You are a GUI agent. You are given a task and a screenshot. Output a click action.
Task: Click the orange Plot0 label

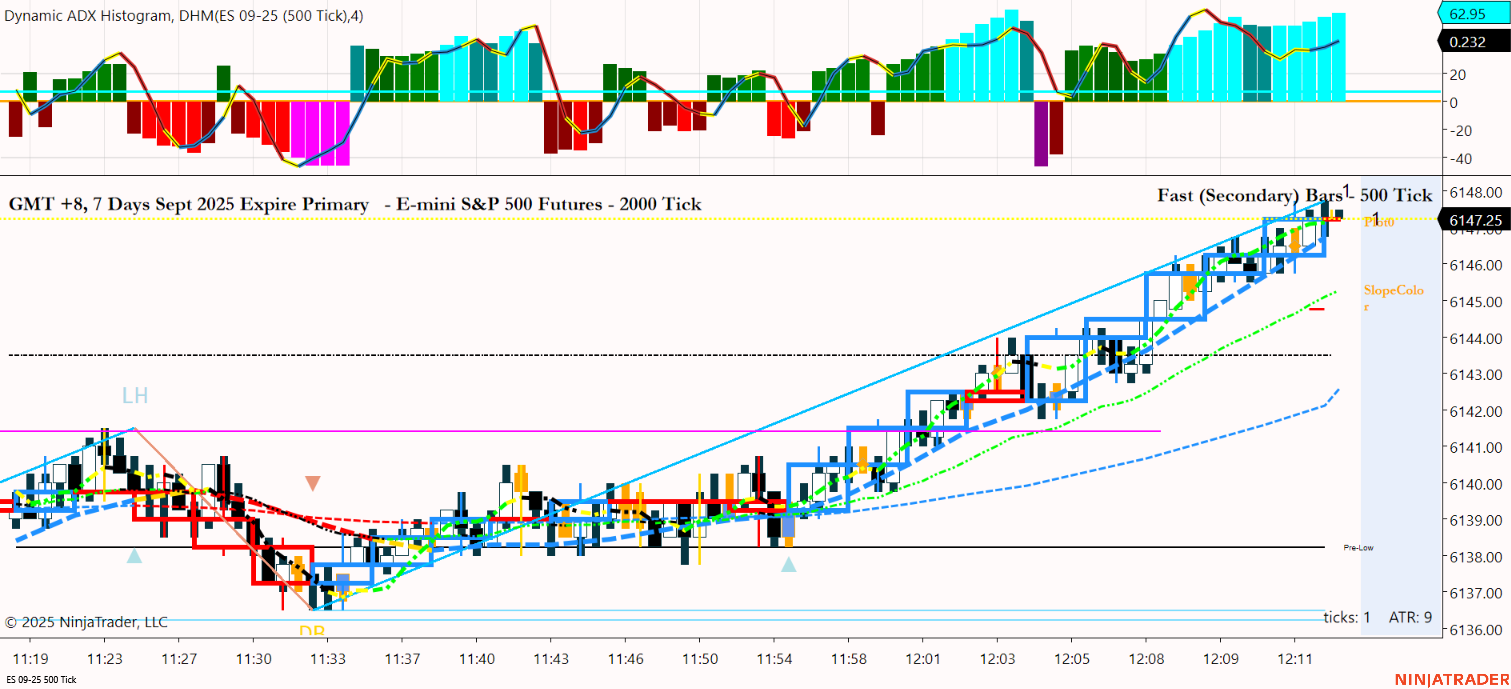(x=1377, y=222)
